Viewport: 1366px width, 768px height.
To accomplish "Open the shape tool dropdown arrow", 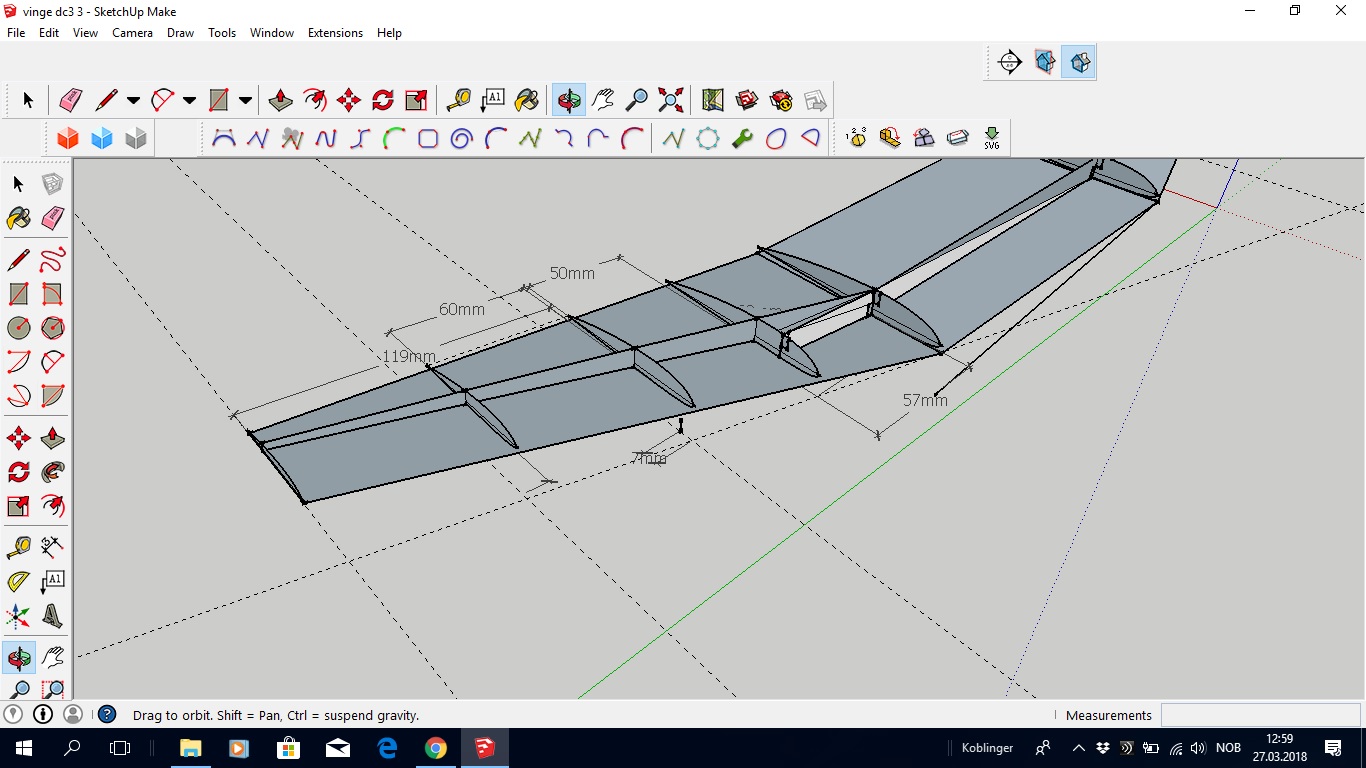I will coord(245,100).
